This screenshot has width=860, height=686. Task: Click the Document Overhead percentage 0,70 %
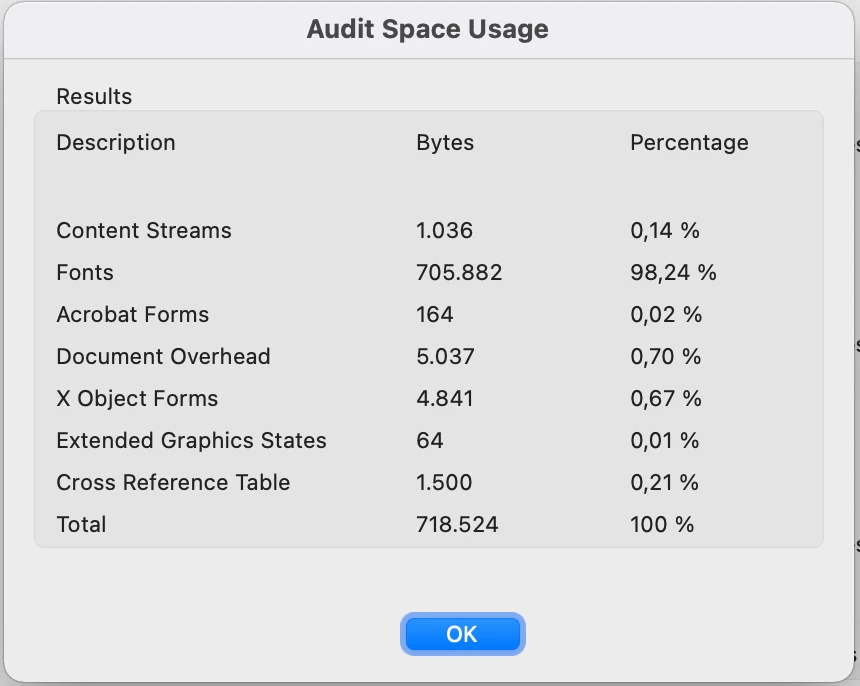point(665,357)
